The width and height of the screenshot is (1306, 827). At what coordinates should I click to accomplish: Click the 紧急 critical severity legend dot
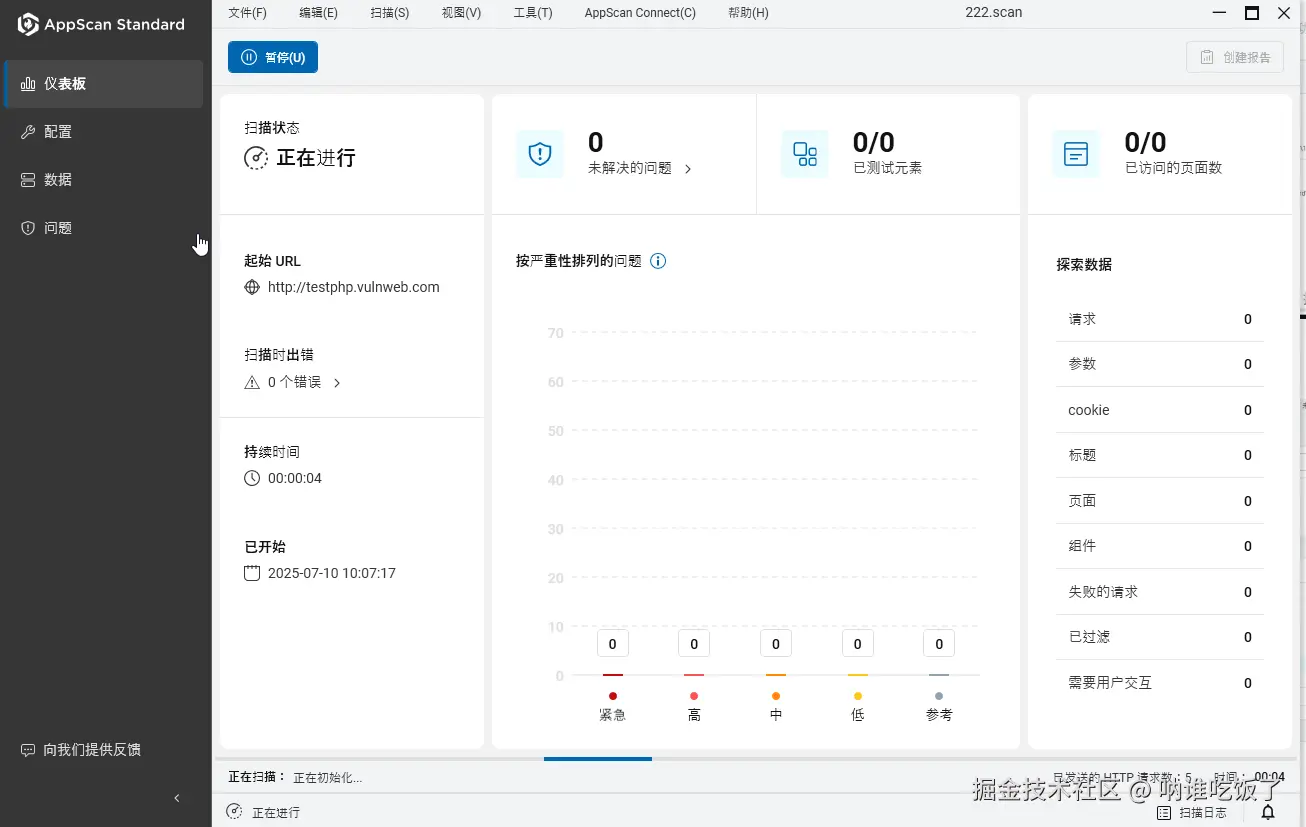[613, 696]
